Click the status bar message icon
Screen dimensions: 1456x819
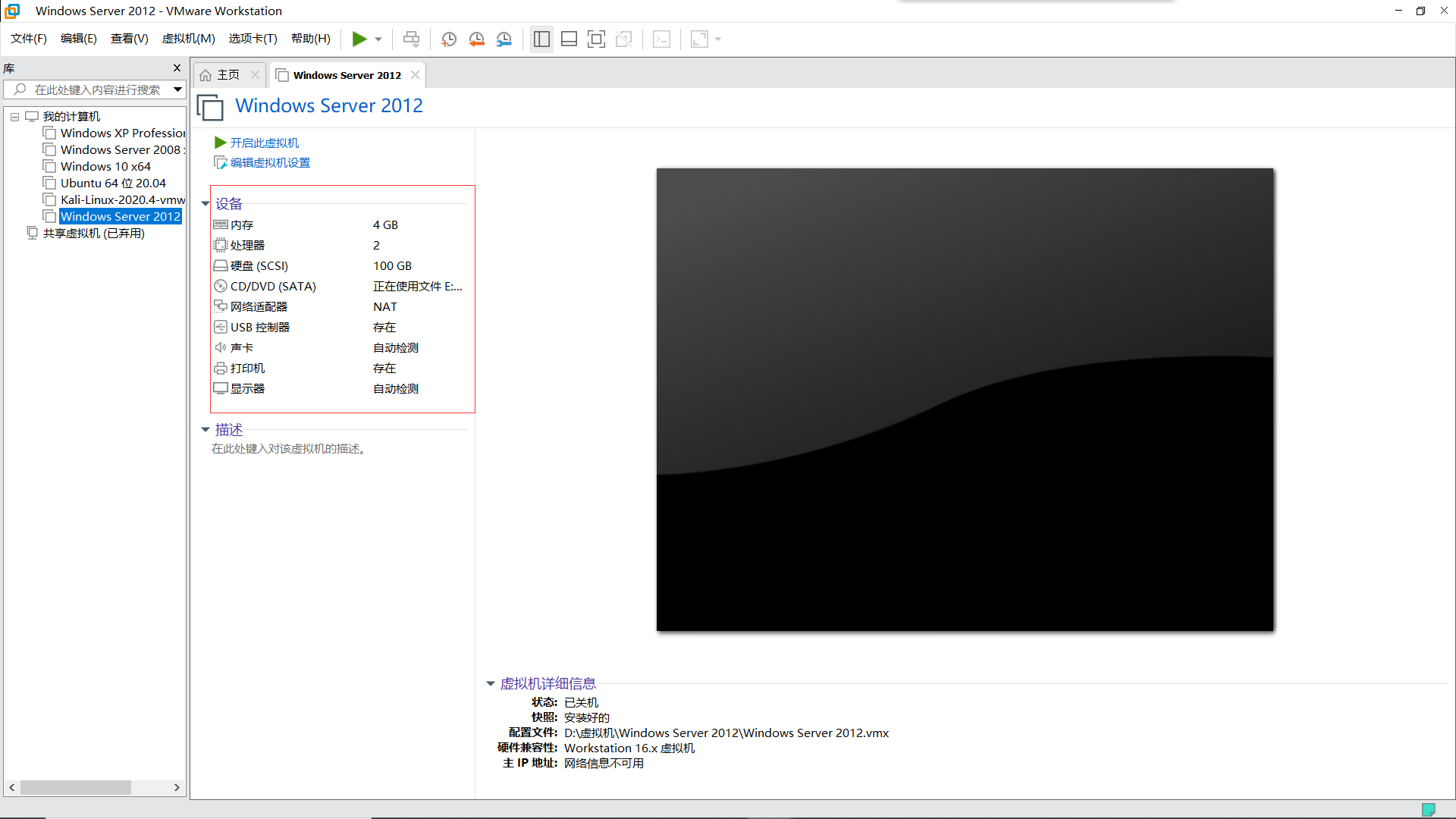coord(1429,809)
